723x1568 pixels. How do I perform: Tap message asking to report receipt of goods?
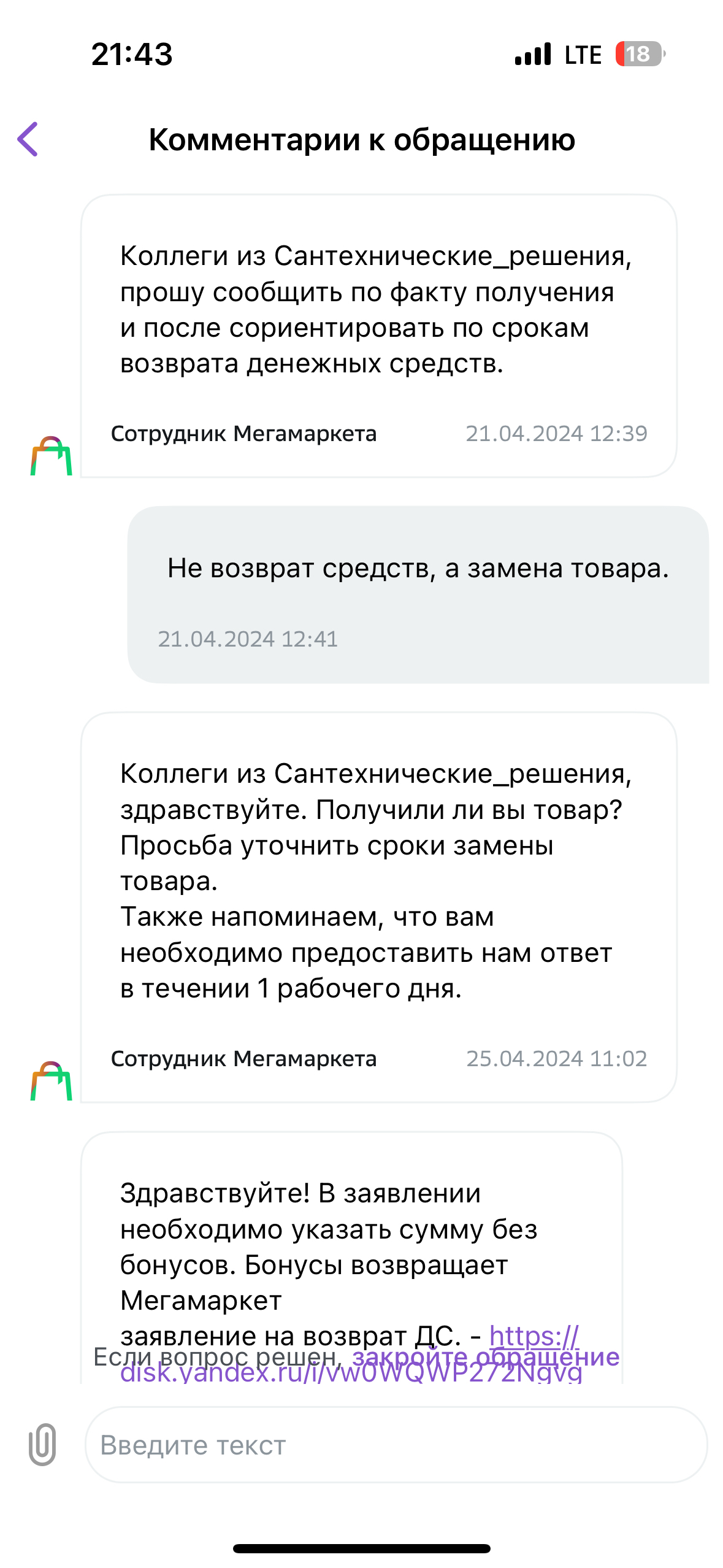pyautogui.click(x=374, y=309)
